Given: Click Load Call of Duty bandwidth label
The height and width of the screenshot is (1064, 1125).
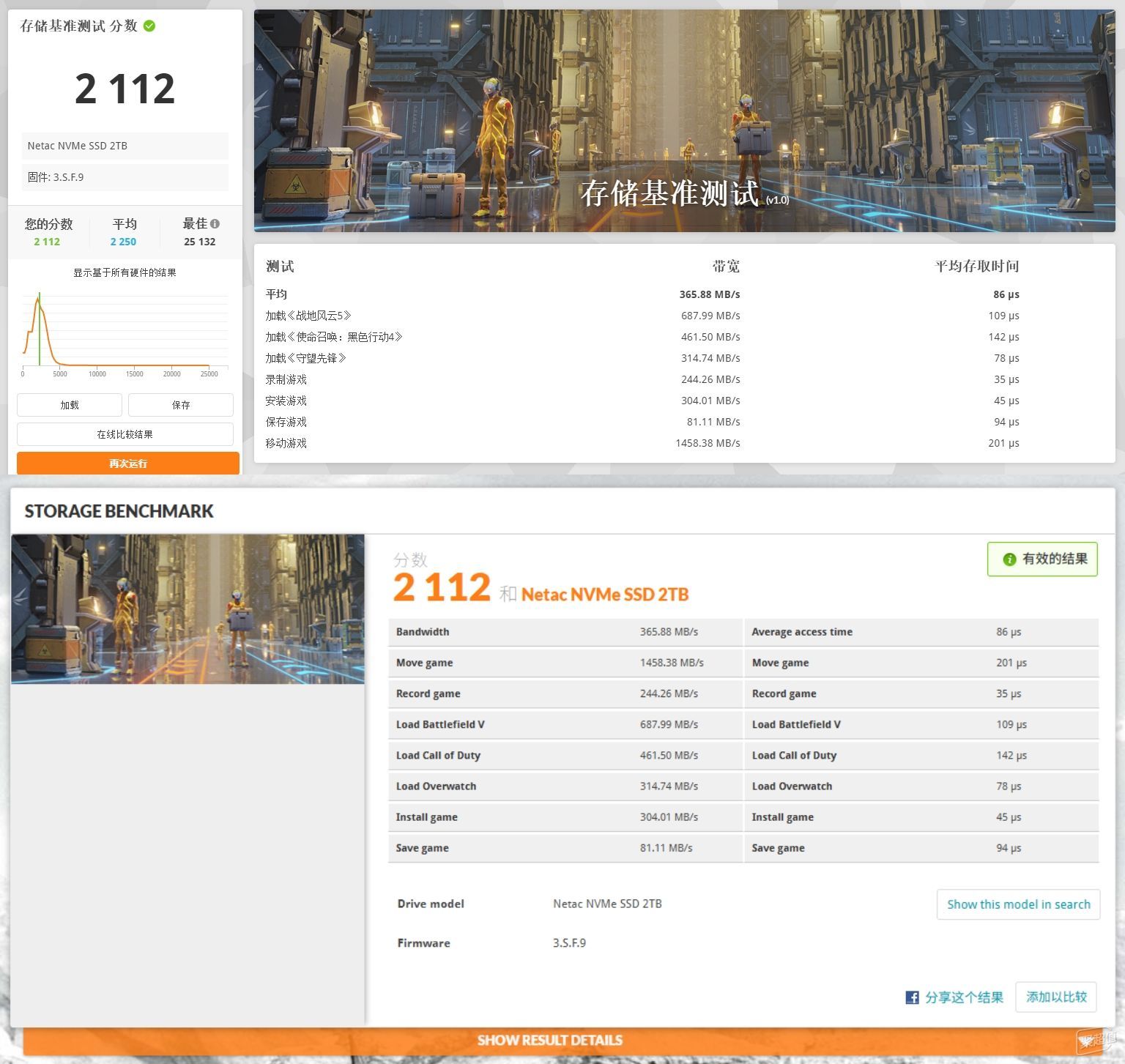Looking at the screenshot, I should [438, 755].
